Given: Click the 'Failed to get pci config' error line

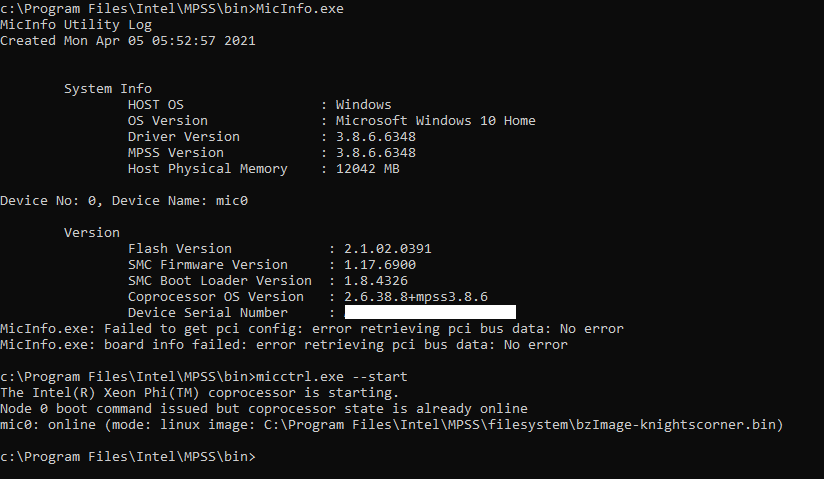Looking at the screenshot, I should click(312, 329).
